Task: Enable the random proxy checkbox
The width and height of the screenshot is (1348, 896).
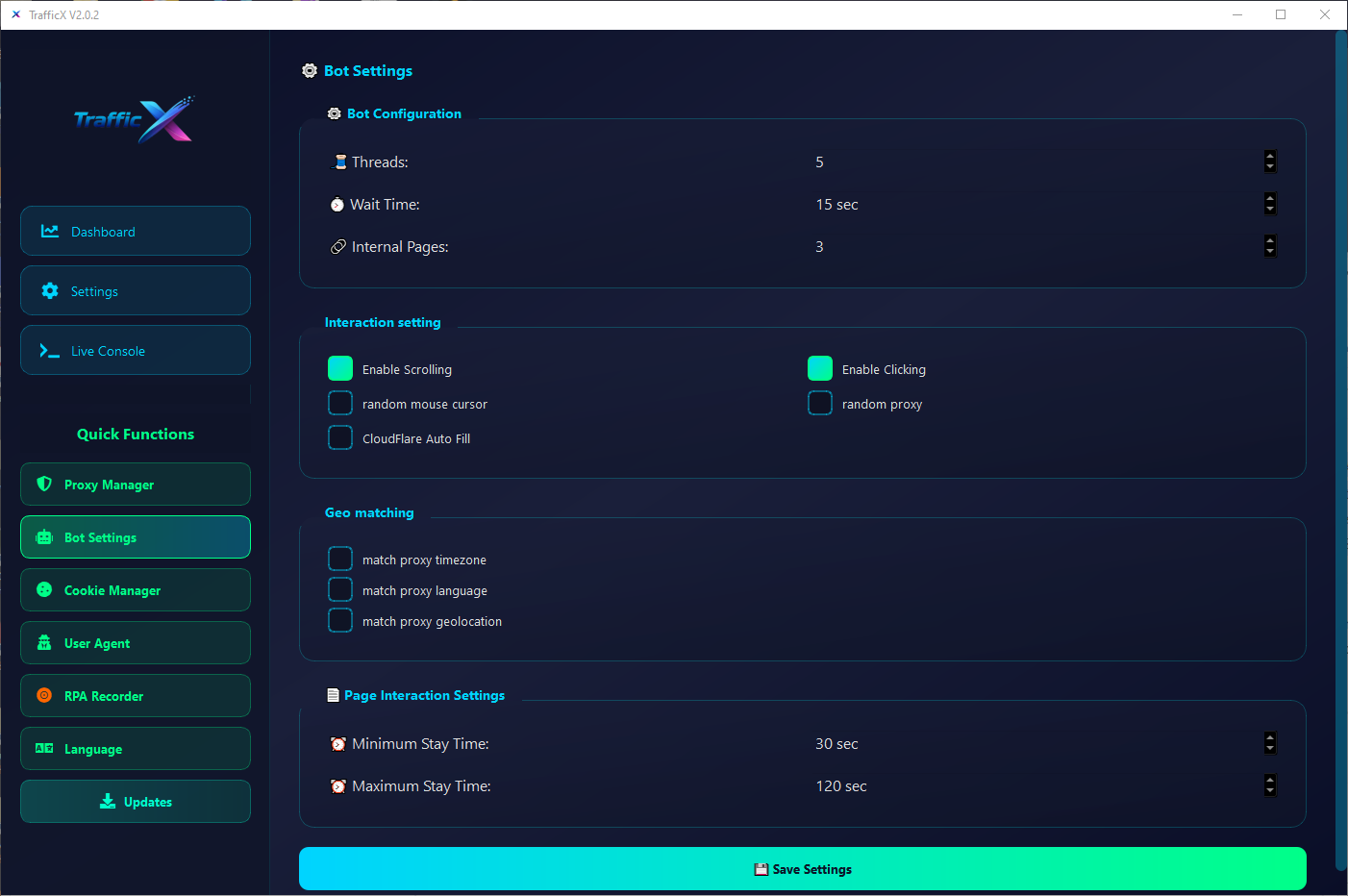Action: [820, 403]
